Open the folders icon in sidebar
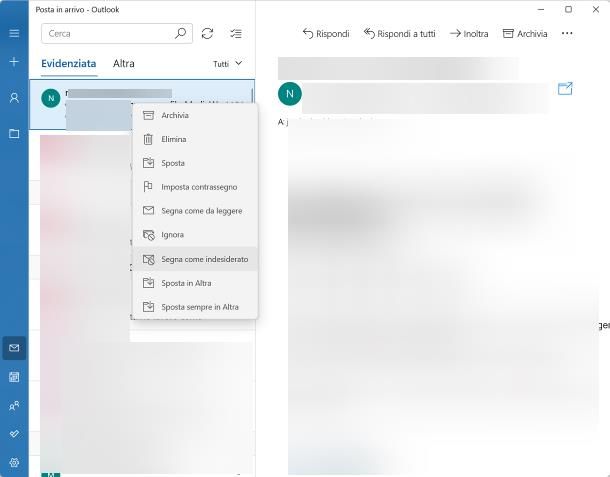This screenshot has width=610, height=477. pos(14,134)
